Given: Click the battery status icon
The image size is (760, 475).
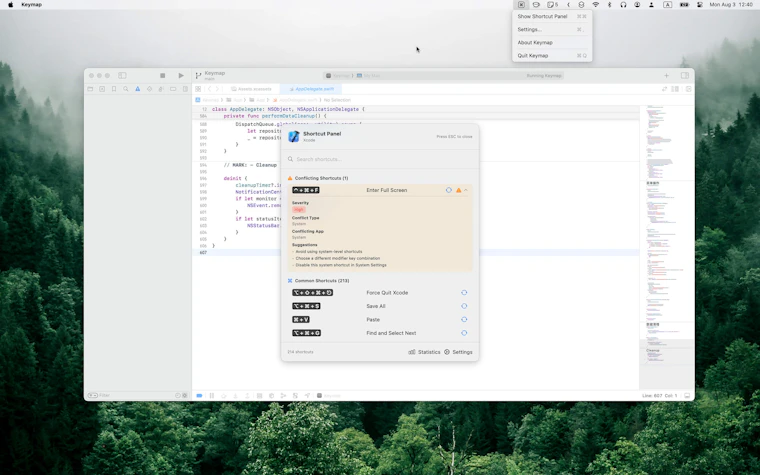Looking at the screenshot, I should (684, 4).
